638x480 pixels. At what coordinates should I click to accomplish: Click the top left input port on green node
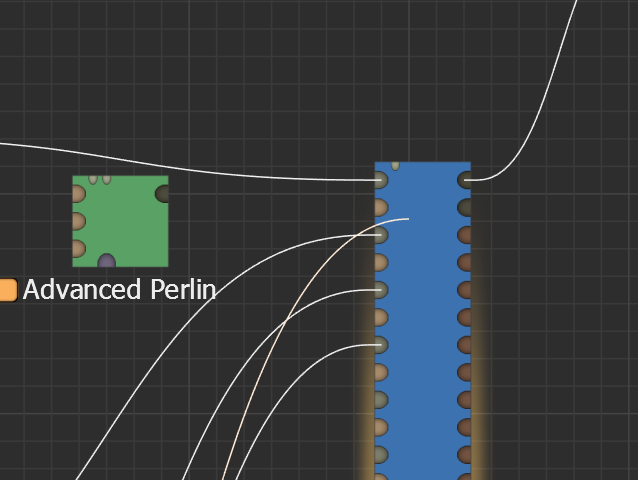[x=78, y=193]
